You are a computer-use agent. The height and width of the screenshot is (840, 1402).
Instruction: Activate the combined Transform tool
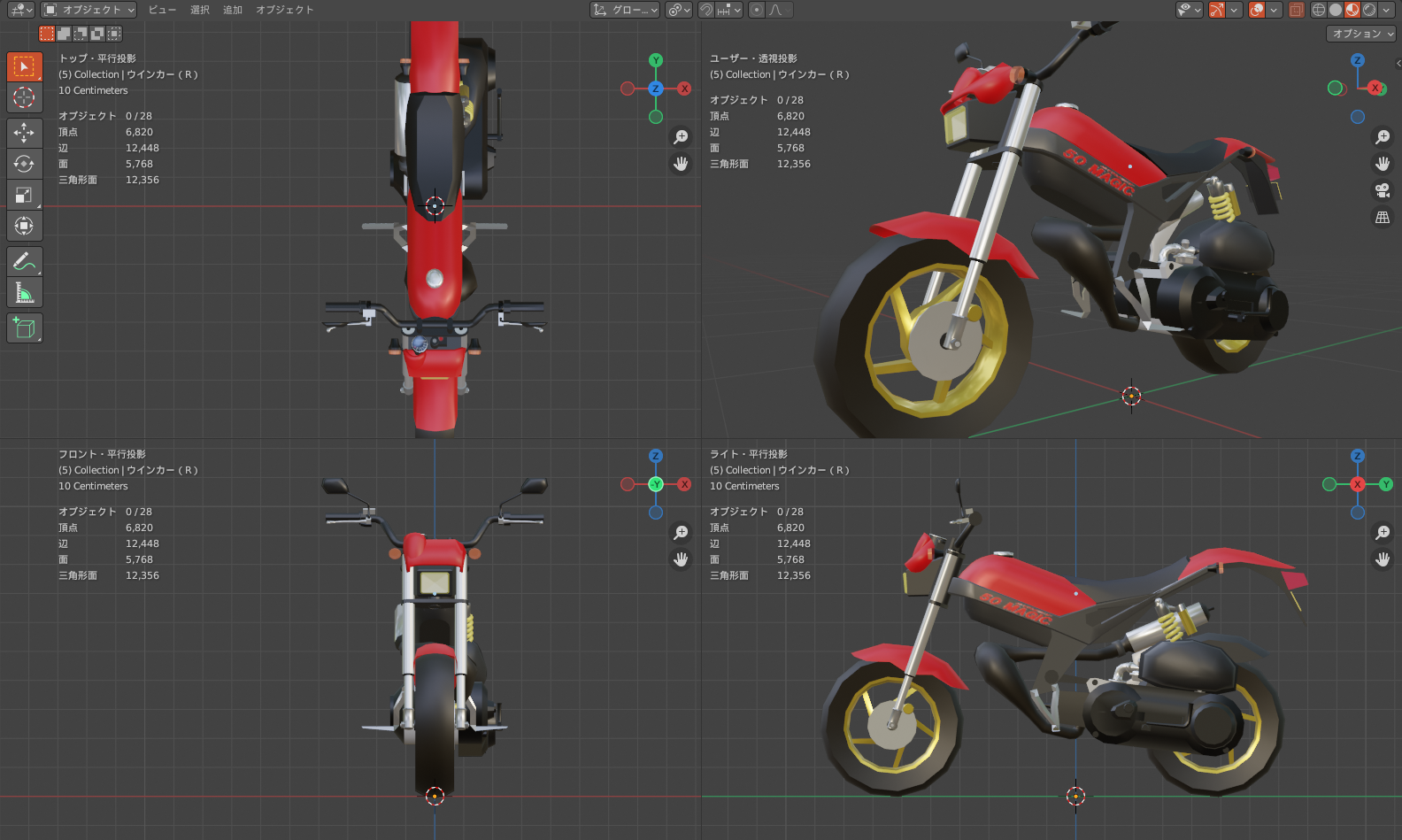[24, 226]
